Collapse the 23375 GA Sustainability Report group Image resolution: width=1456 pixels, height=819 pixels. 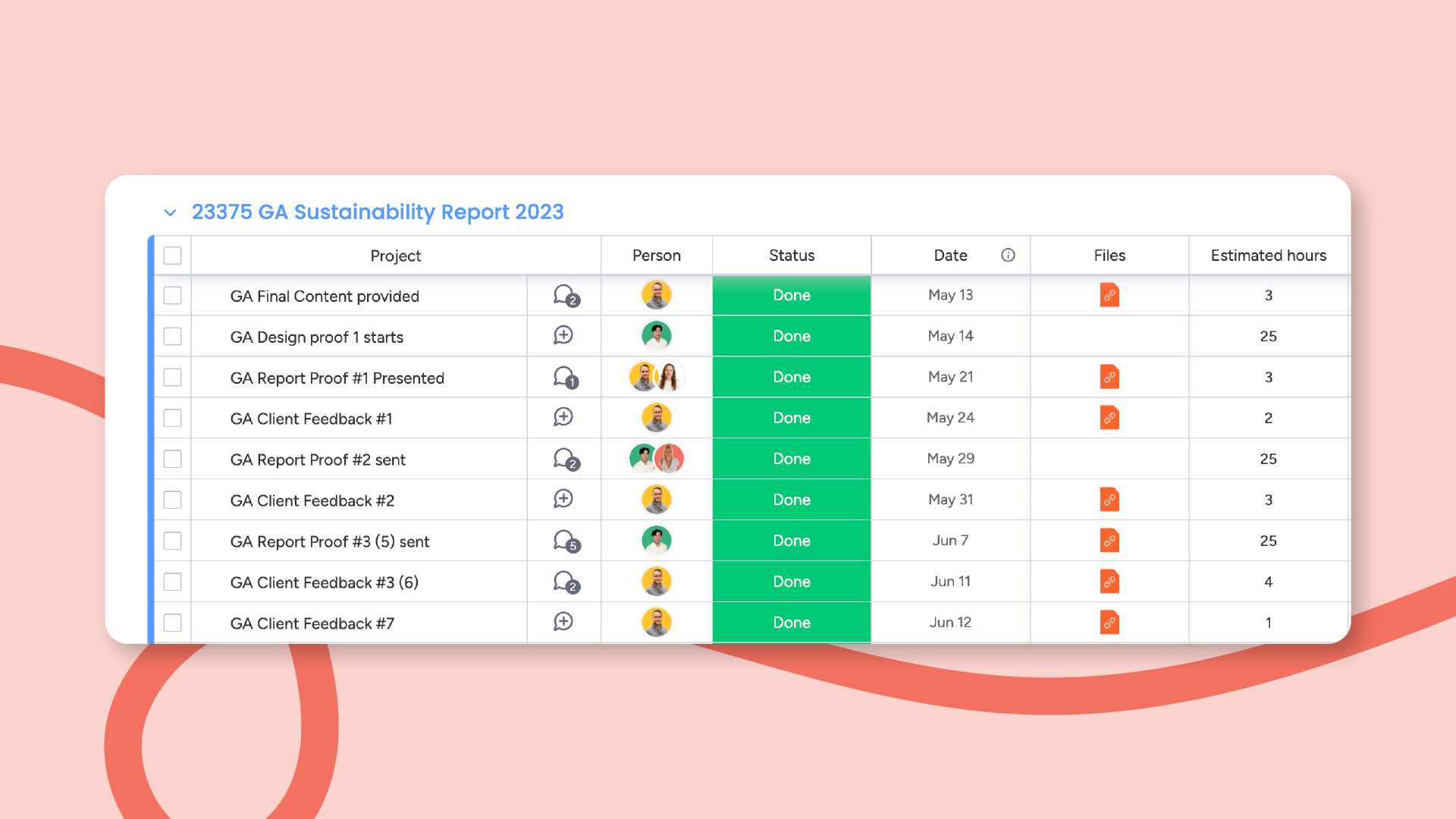pyautogui.click(x=171, y=213)
